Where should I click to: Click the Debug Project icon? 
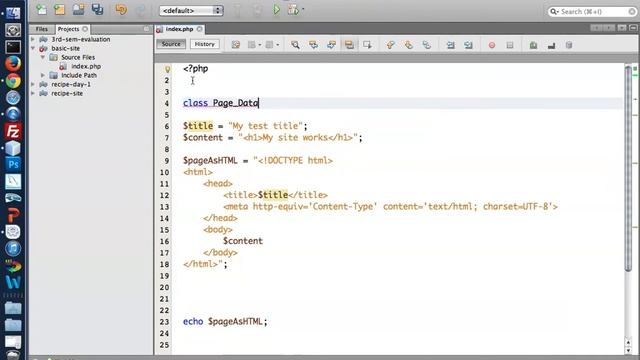click(x=293, y=10)
